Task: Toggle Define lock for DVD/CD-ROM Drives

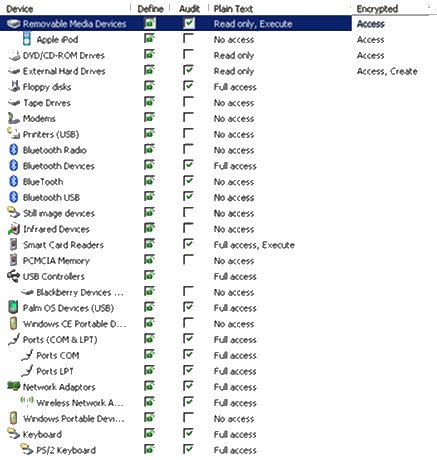Action: [x=150, y=54]
